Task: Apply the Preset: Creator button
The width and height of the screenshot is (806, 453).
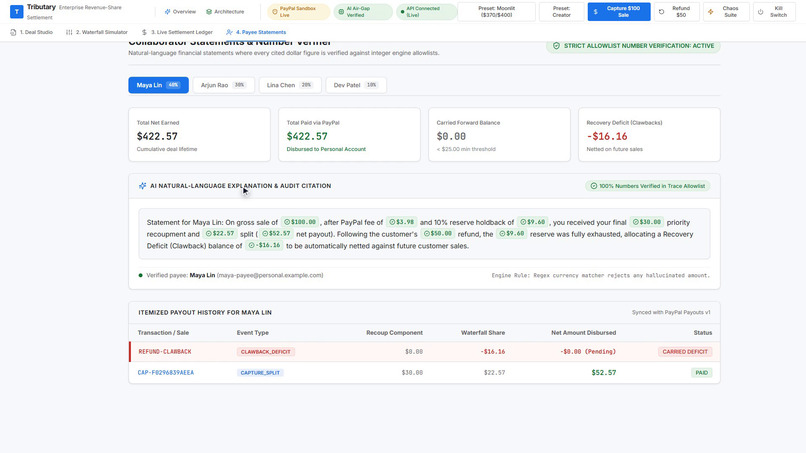Action: pyautogui.click(x=561, y=12)
